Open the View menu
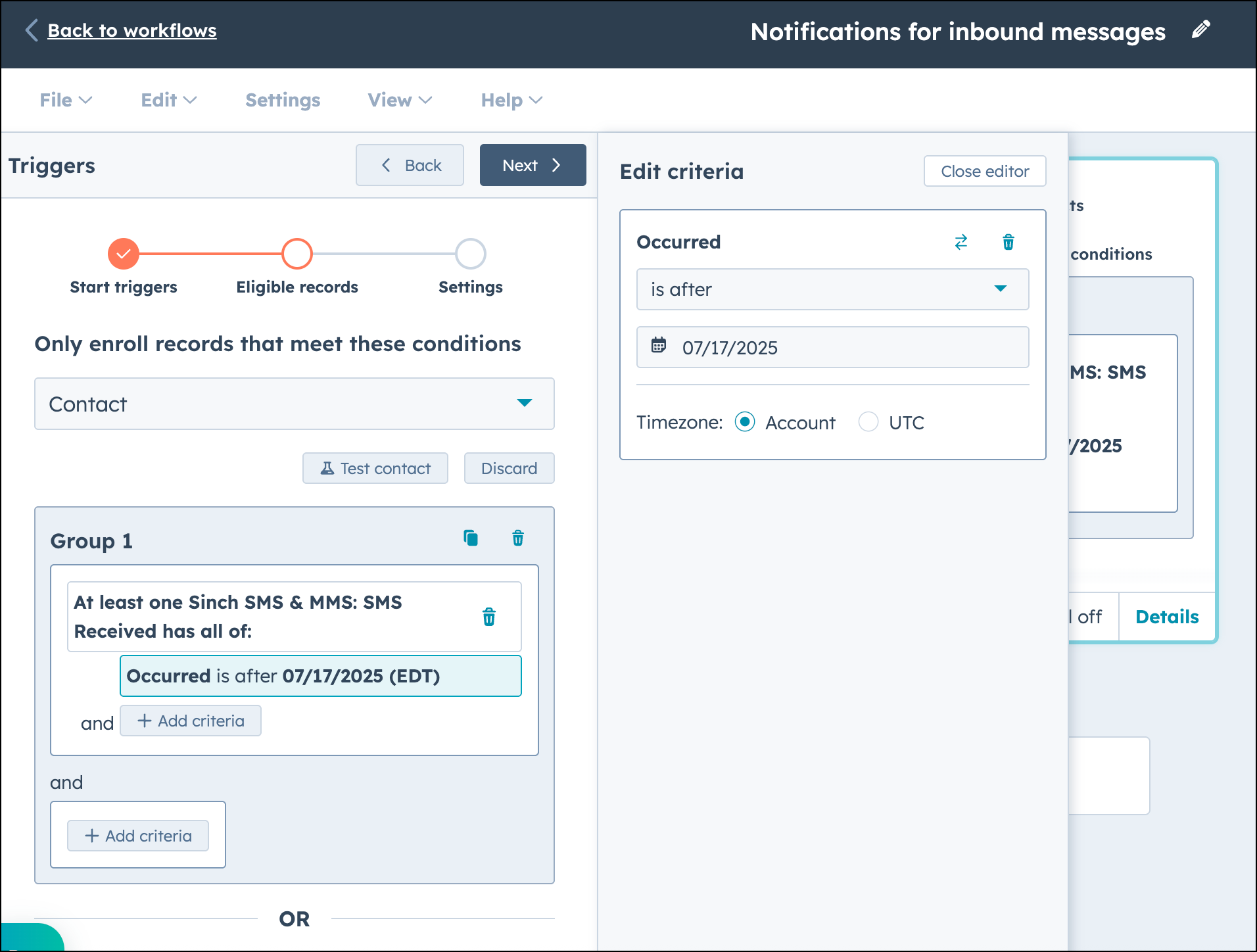The height and width of the screenshot is (952, 1257). [x=400, y=100]
